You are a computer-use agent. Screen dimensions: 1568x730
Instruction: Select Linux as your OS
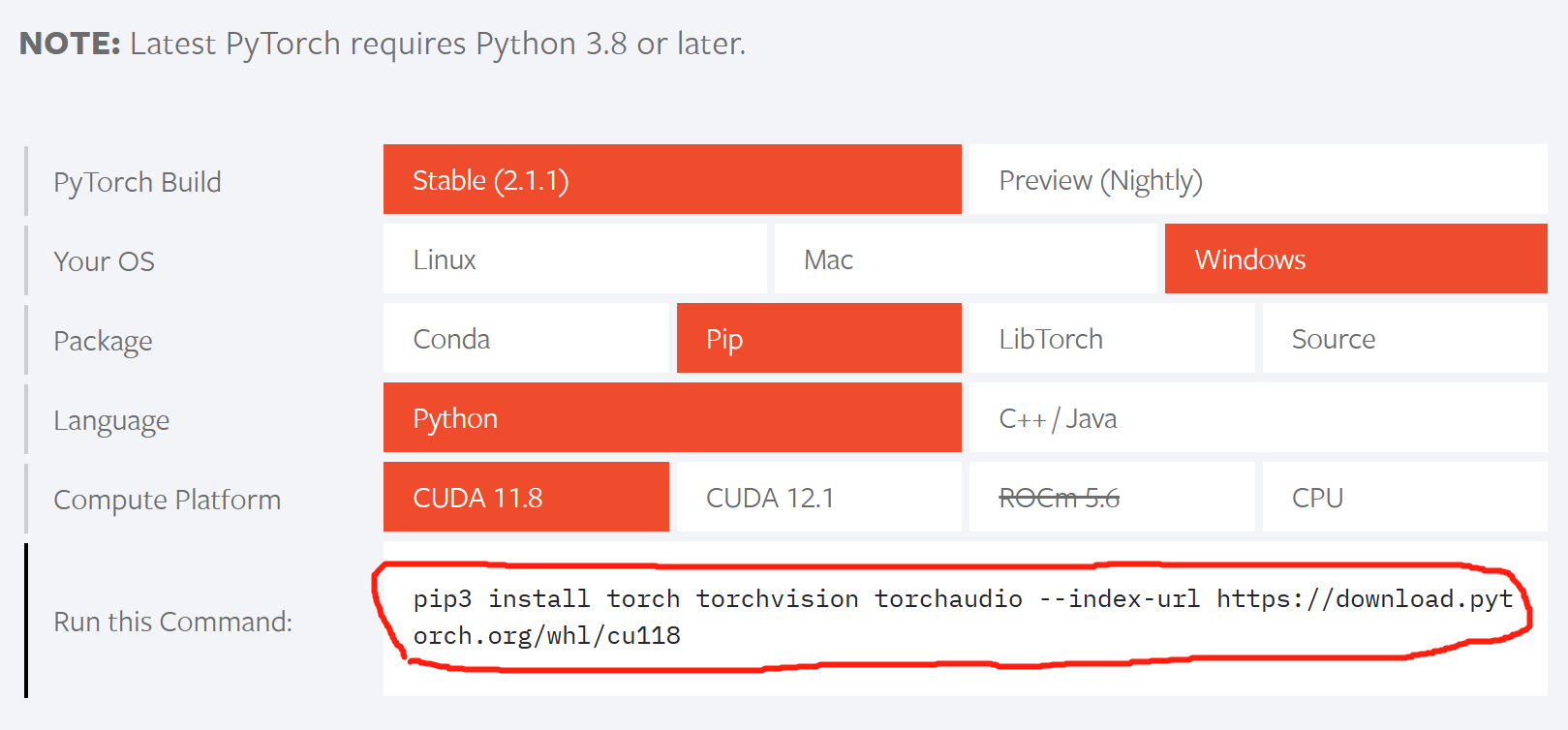click(x=573, y=259)
